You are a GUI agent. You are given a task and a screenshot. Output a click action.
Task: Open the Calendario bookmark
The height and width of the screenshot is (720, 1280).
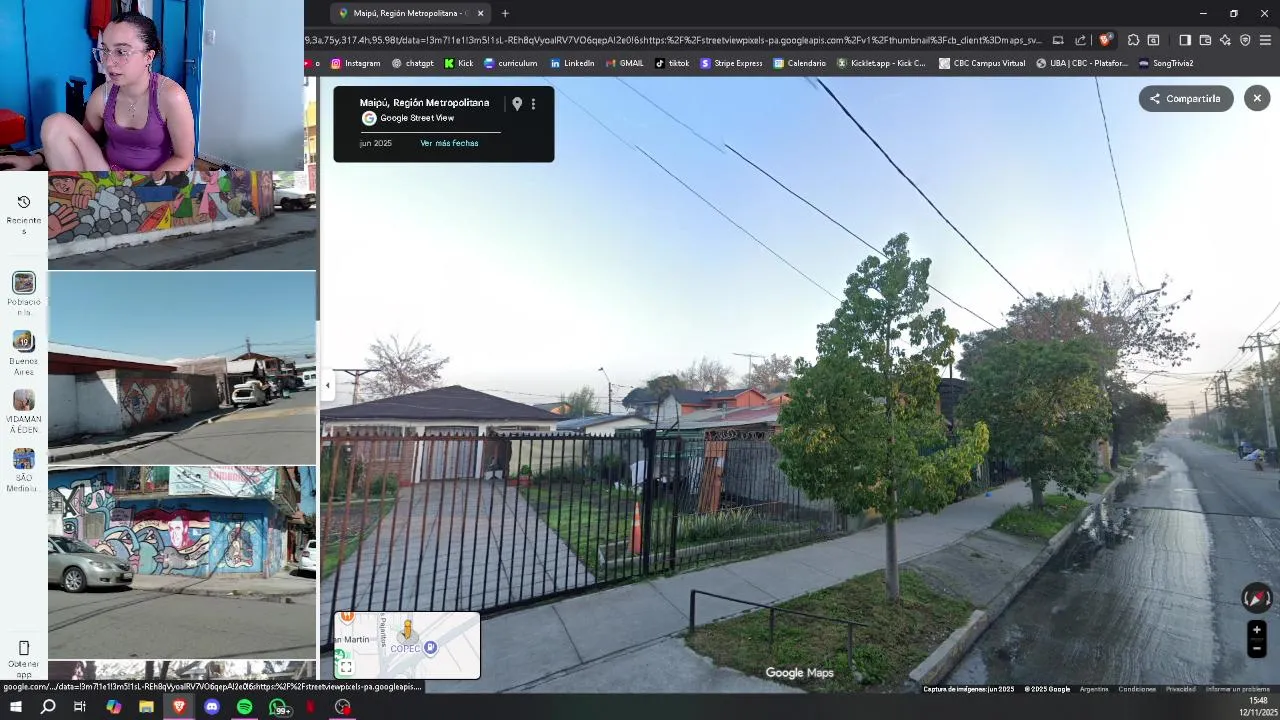click(799, 63)
